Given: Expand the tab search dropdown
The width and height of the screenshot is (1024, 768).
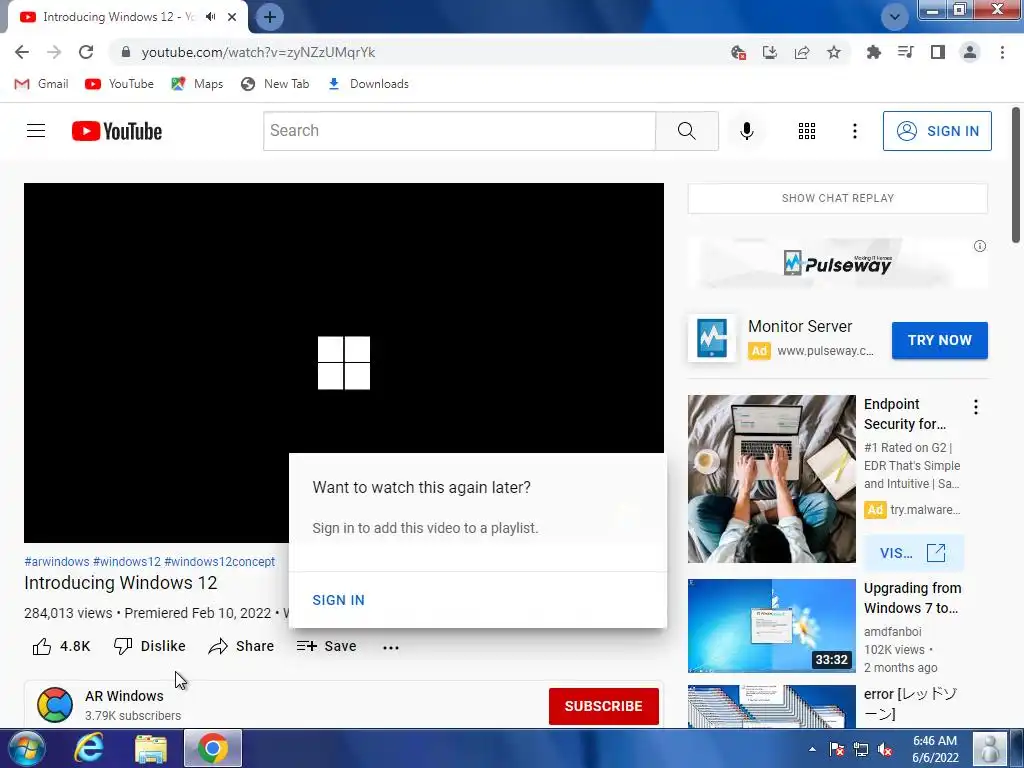Looking at the screenshot, I should (x=894, y=17).
